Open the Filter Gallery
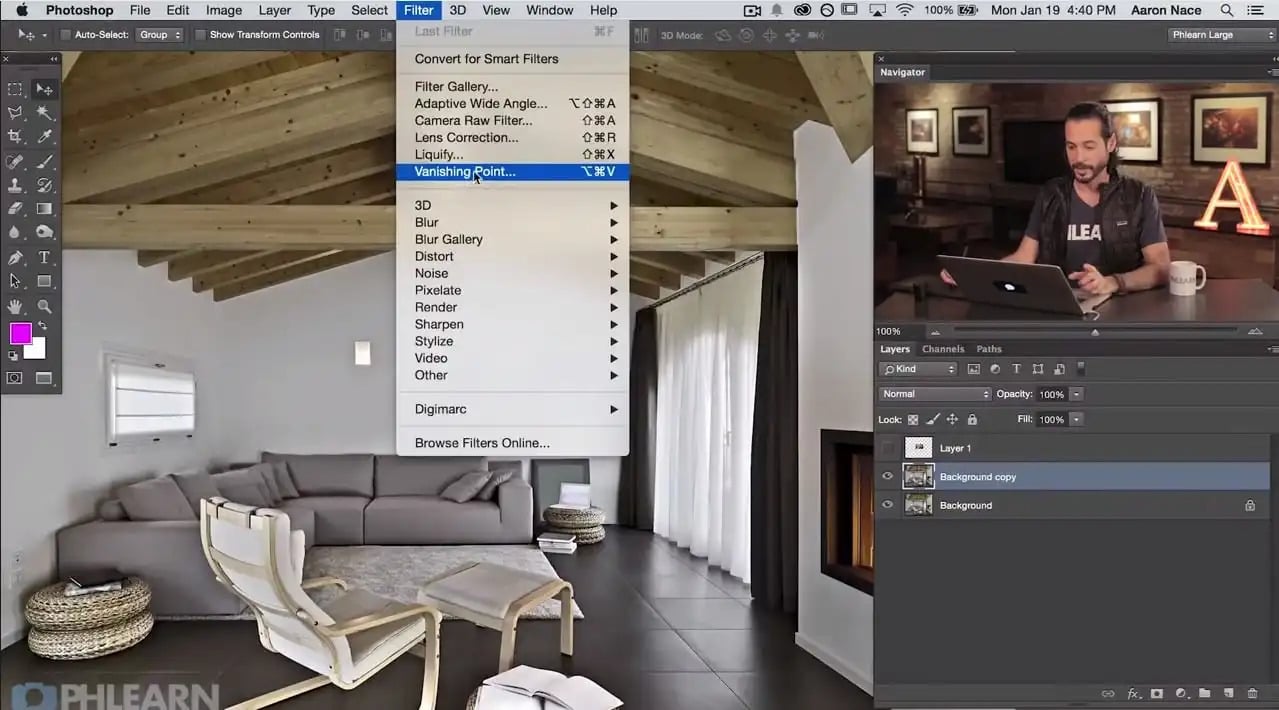 512,87
